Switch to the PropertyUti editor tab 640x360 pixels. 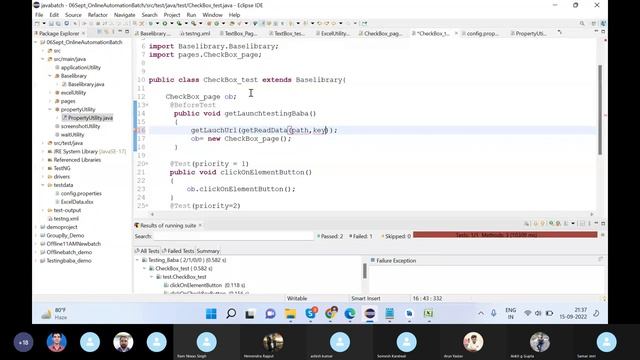click(528, 33)
